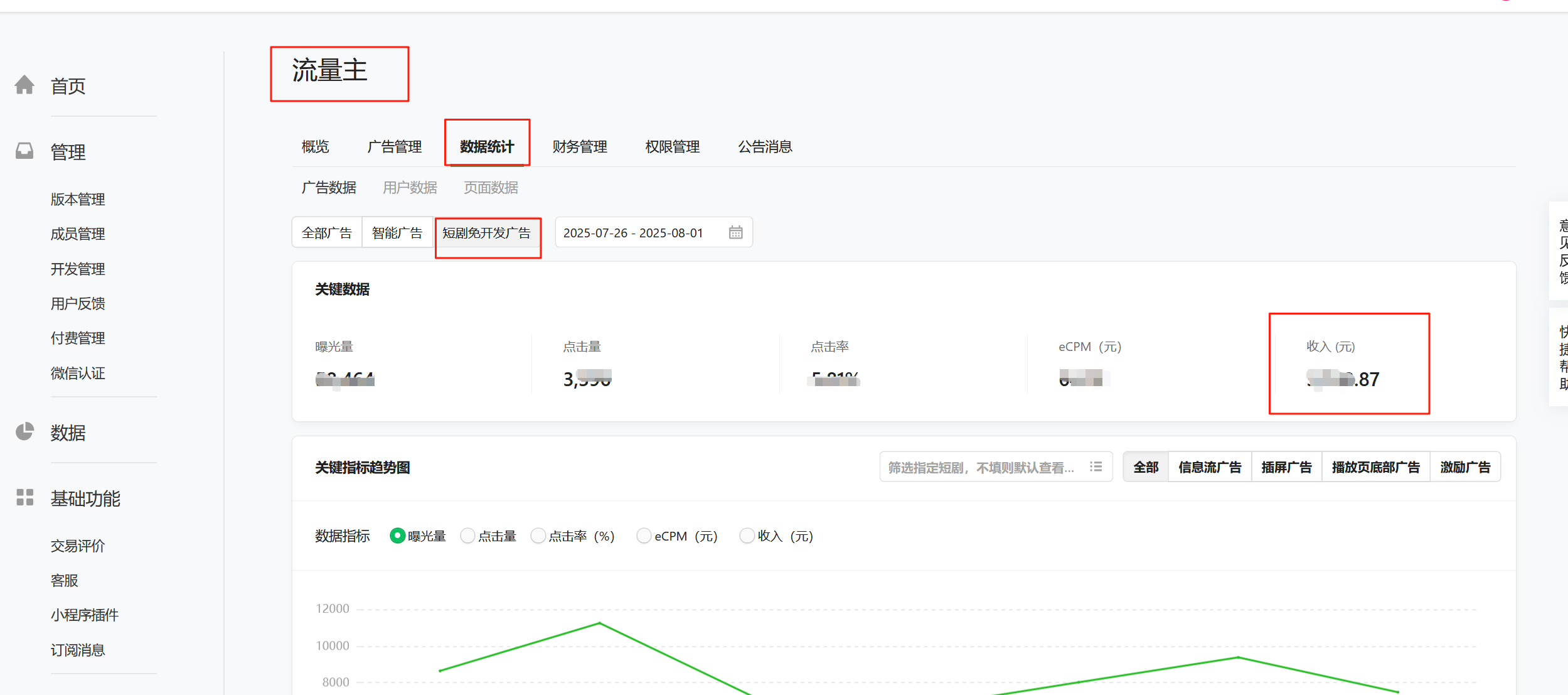
Task: Open the date range 2025-07-26 selector
Action: (x=632, y=233)
